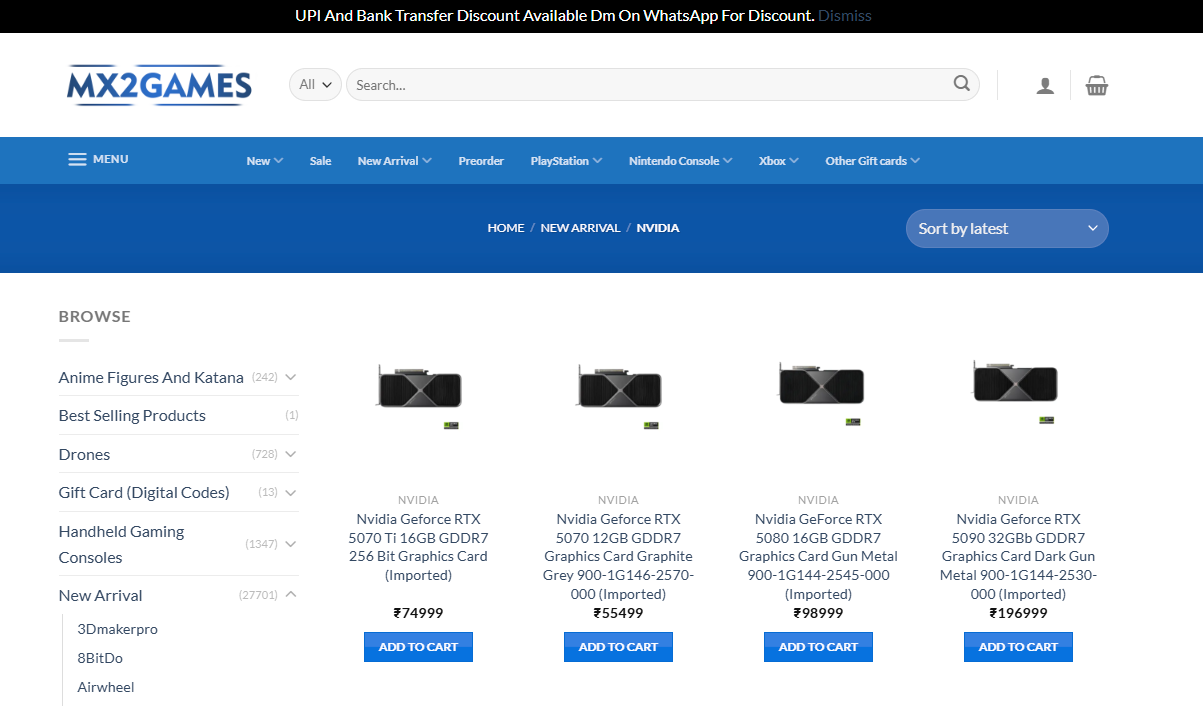
Task: Click NVIDIA label above RTX 5090
Action: point(1018,500)
